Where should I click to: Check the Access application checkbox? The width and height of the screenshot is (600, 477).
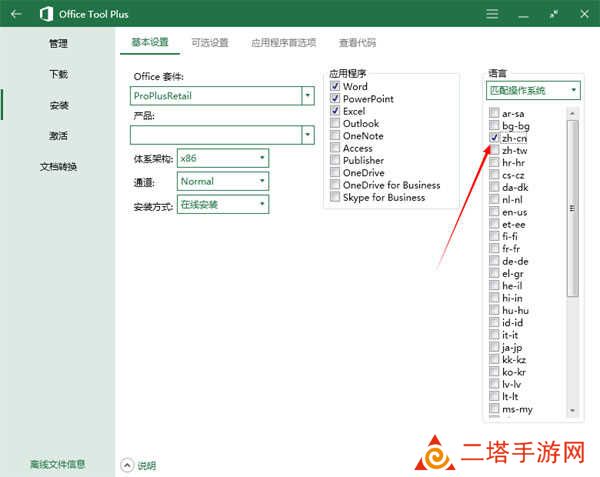pyautogui.click(x=335, y=148)
